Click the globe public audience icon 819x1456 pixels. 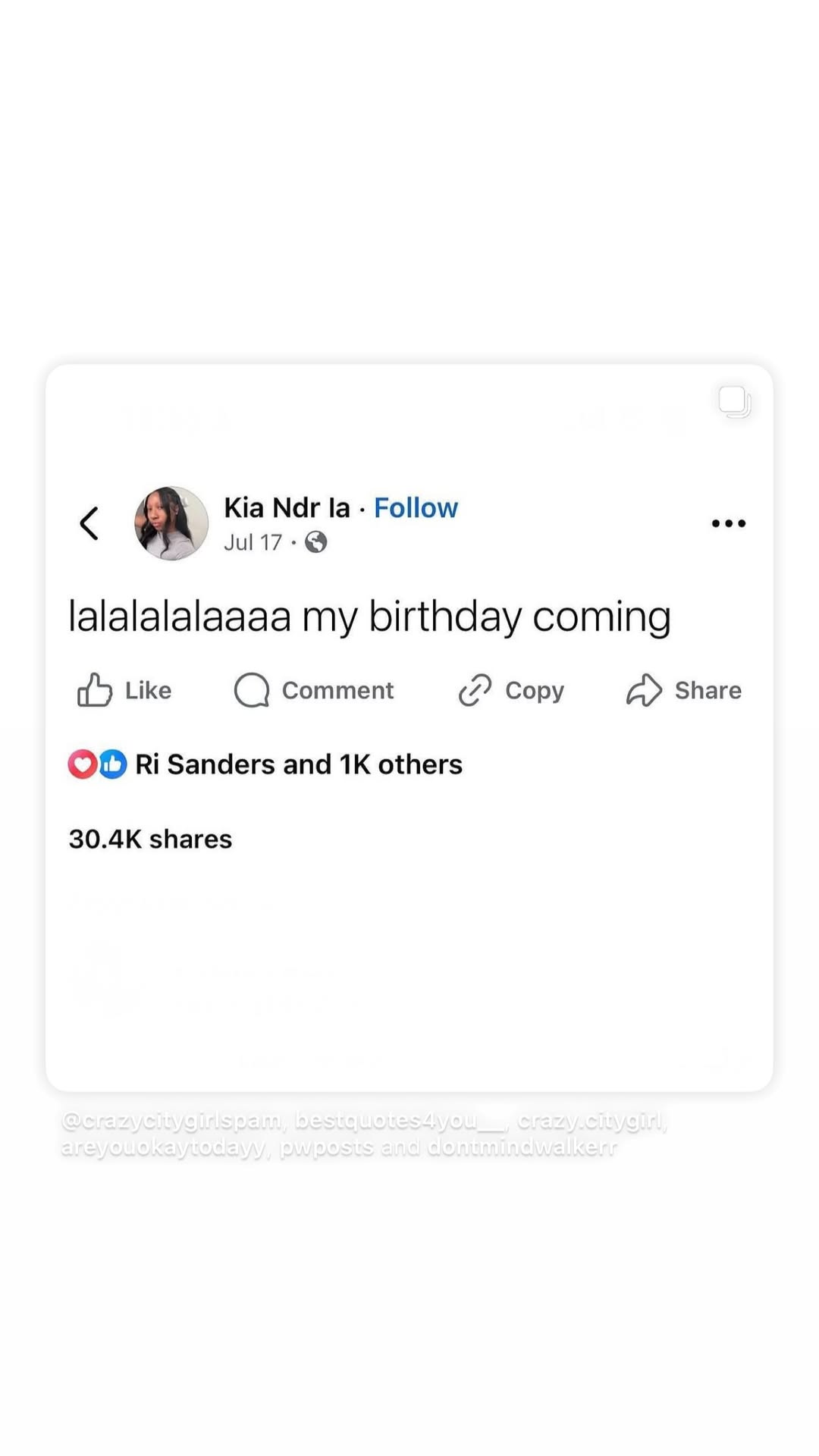tap(315, 542)
